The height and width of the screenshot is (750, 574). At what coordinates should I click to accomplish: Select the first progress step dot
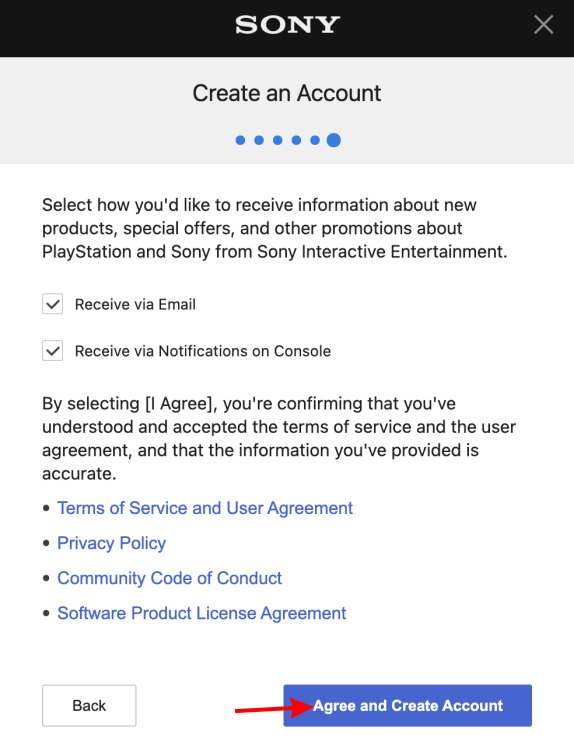click(241, 140)
